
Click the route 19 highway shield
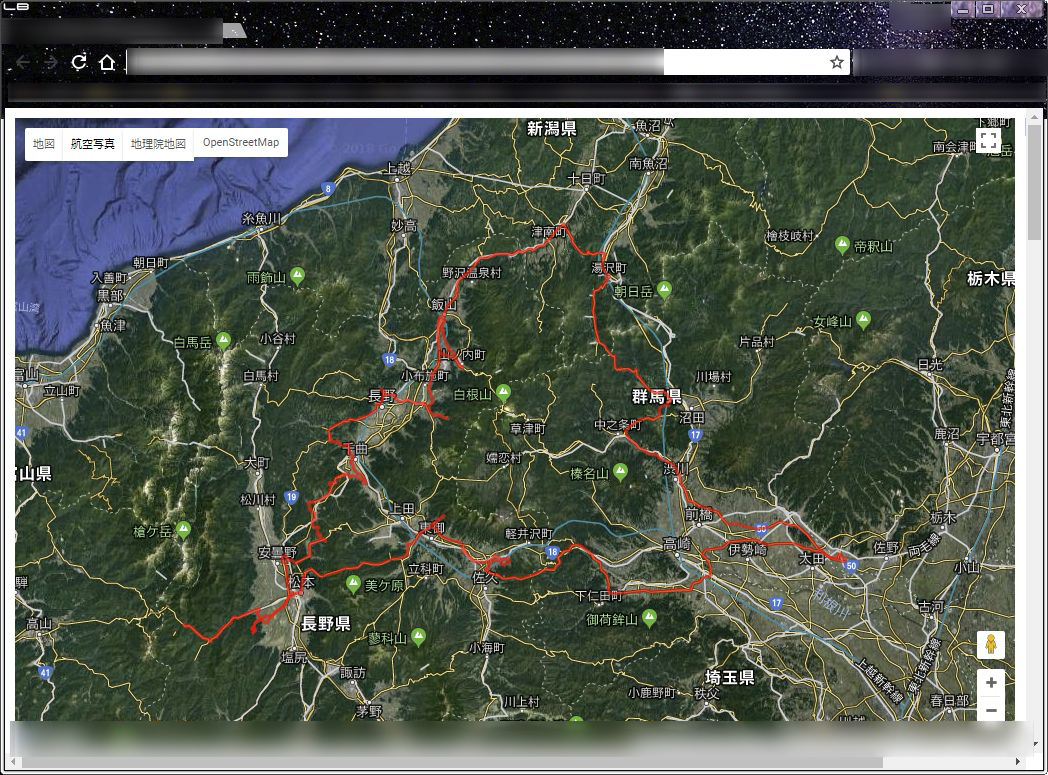291,497
